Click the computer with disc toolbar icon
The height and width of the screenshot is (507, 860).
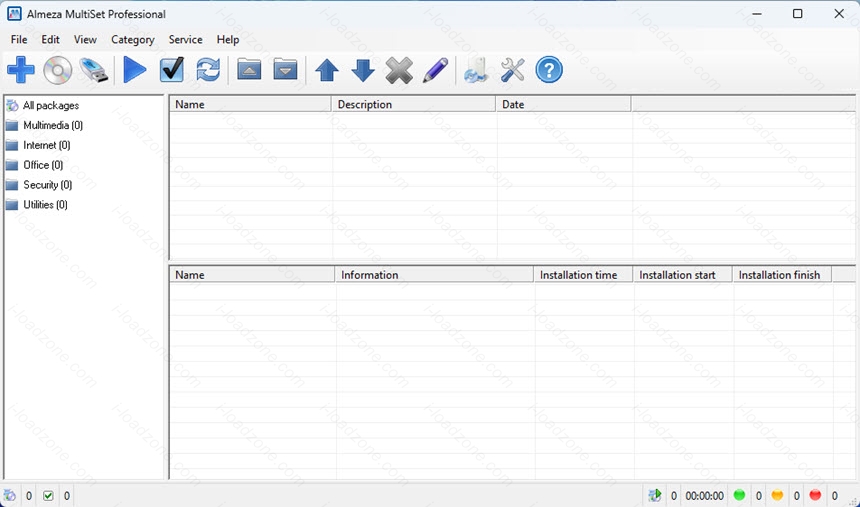point(476,70)
